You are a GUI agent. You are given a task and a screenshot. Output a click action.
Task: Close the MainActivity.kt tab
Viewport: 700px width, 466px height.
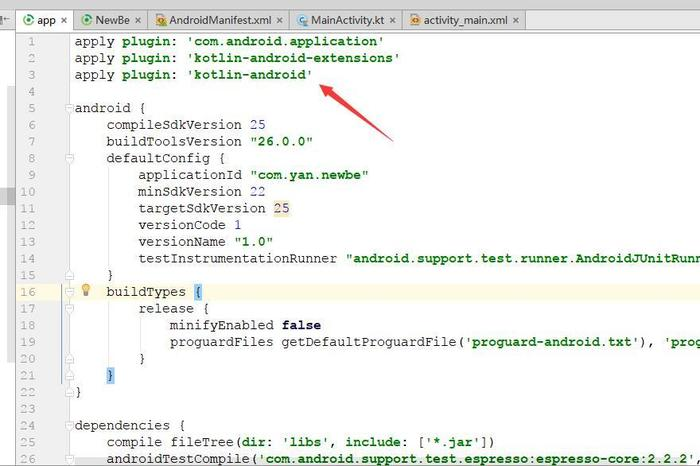point(392,21)
